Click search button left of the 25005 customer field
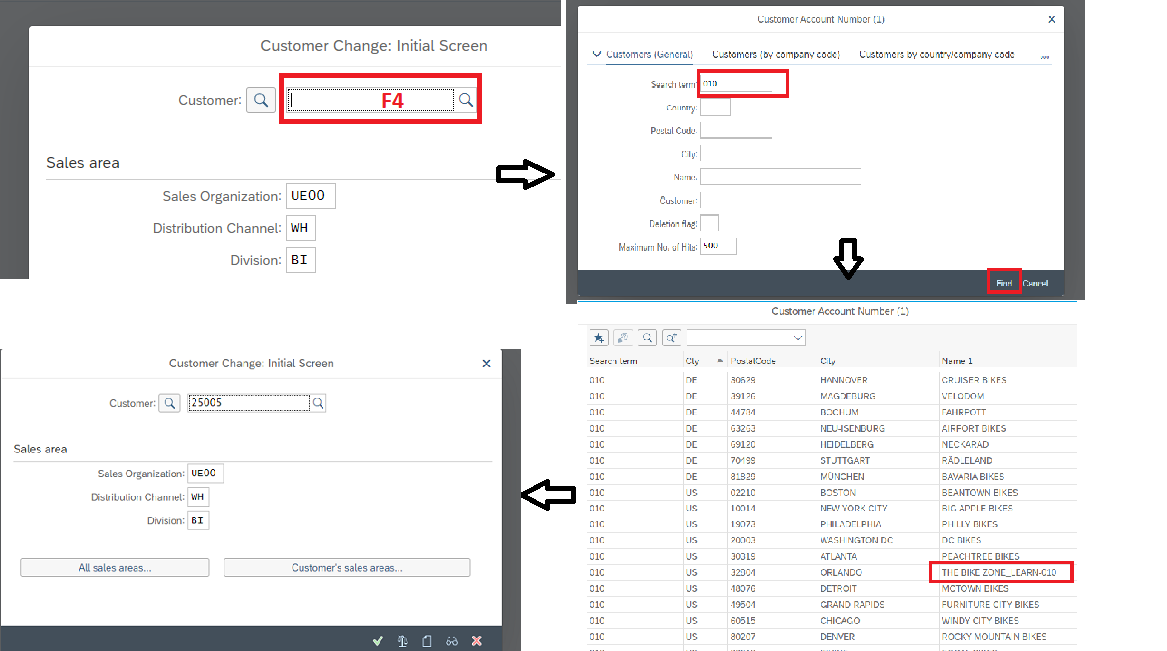 (170, 403)
